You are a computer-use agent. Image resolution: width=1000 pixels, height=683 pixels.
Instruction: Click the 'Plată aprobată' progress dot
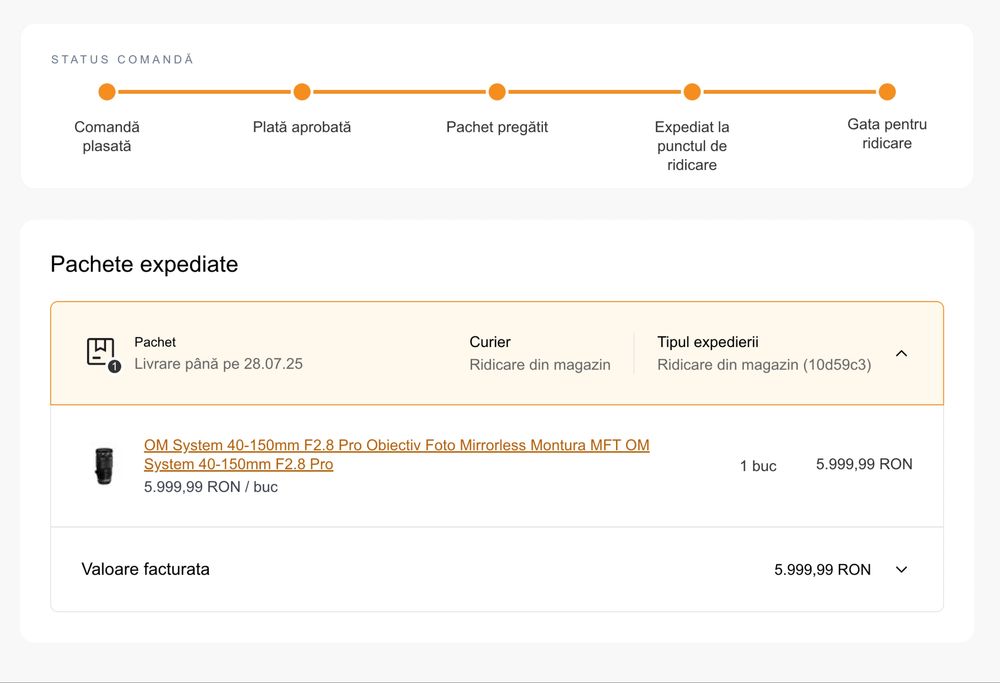tap(302, 92)
